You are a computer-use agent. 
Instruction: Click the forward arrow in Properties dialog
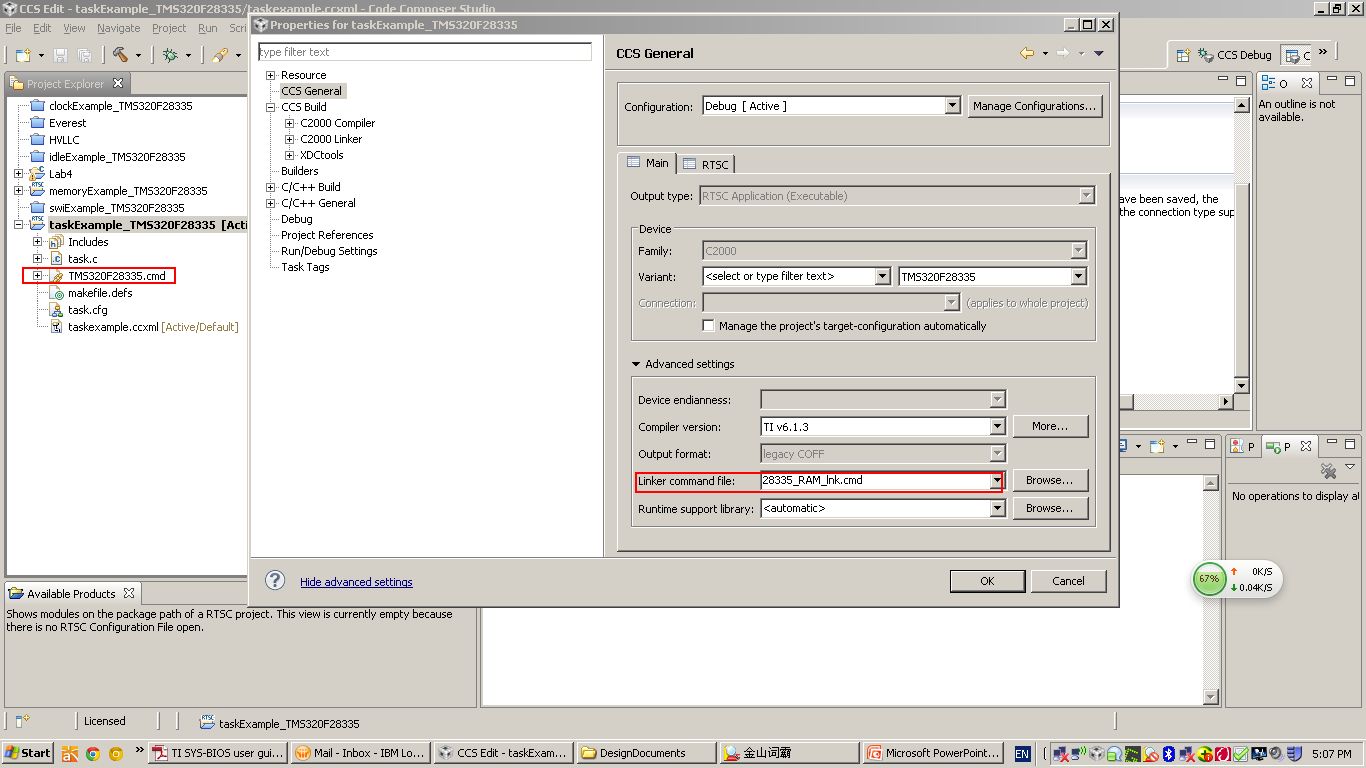[x=1063, y=53]
